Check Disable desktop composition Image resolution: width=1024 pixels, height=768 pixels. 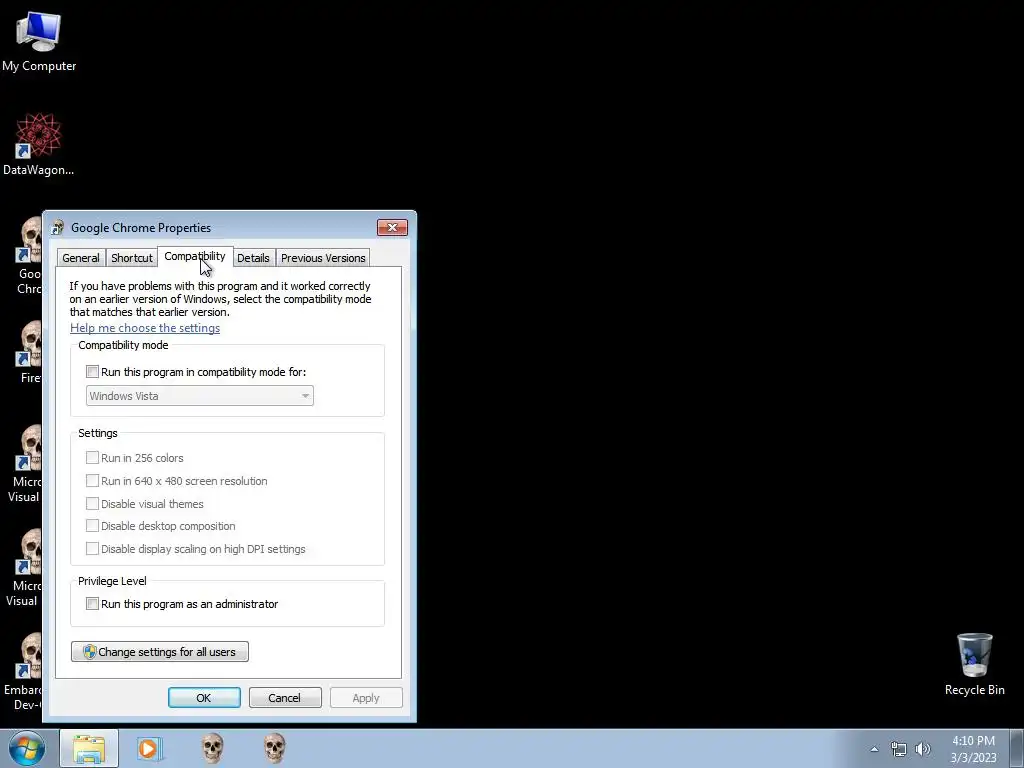[92, 526]
